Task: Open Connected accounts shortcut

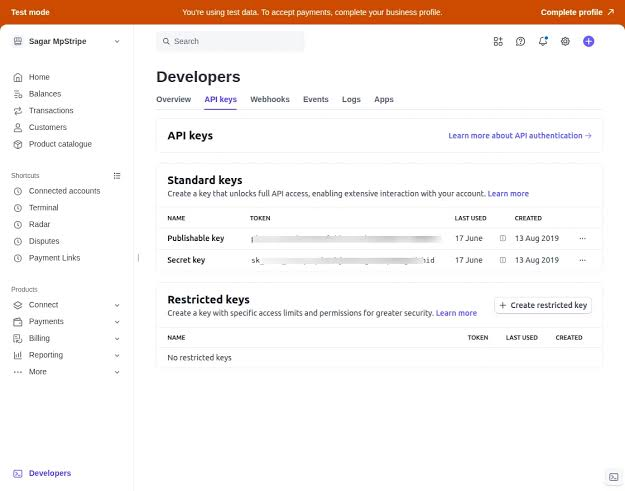Action: (64, 191)
